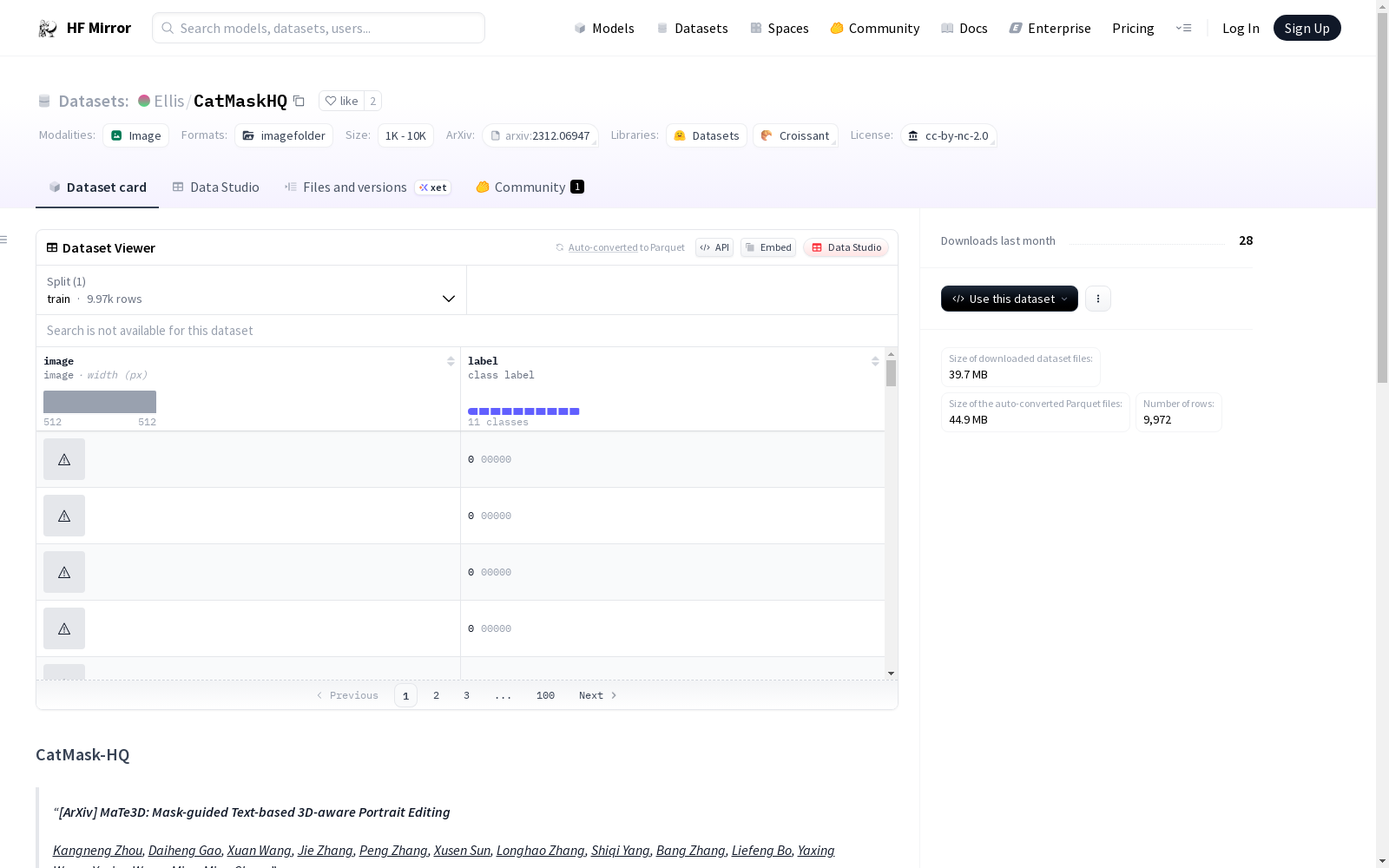Open the MaTe3D ArXiv paper link
Image resolution: width=1389 pixels, height=868 pixels.
(254, 812)
